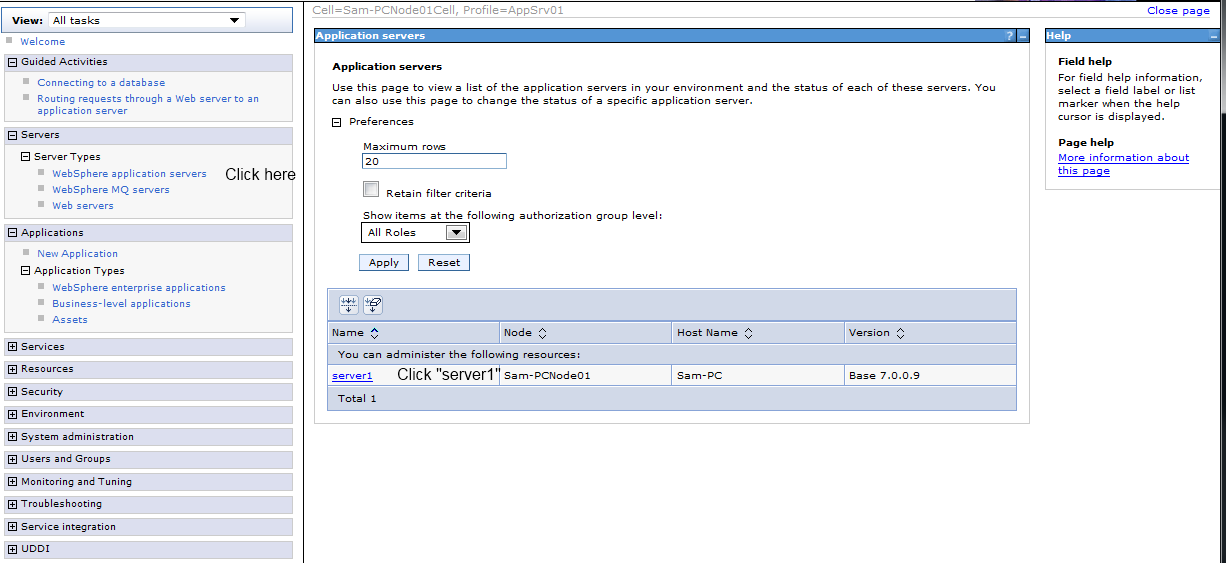This screenshot has width=1226, height=563.
Task: Open WebSphere application servers link
Action: click(x=129, y=174)
